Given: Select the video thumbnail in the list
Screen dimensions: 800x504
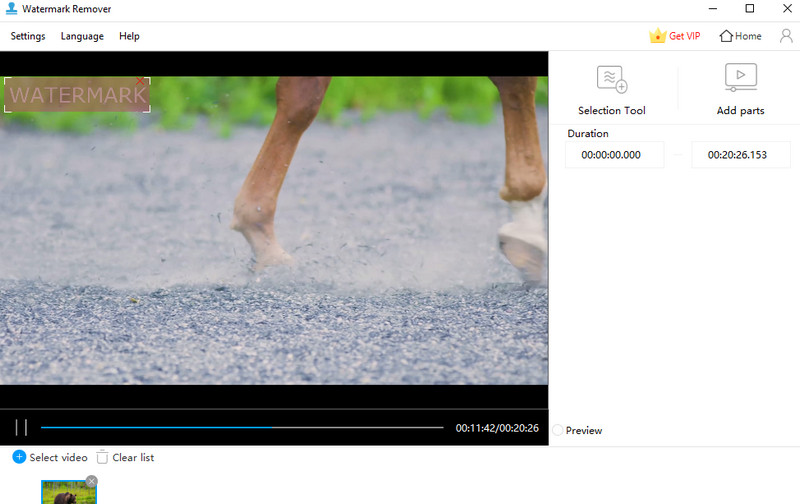Looking at the screenshot, I should click(x=68, y=493).
